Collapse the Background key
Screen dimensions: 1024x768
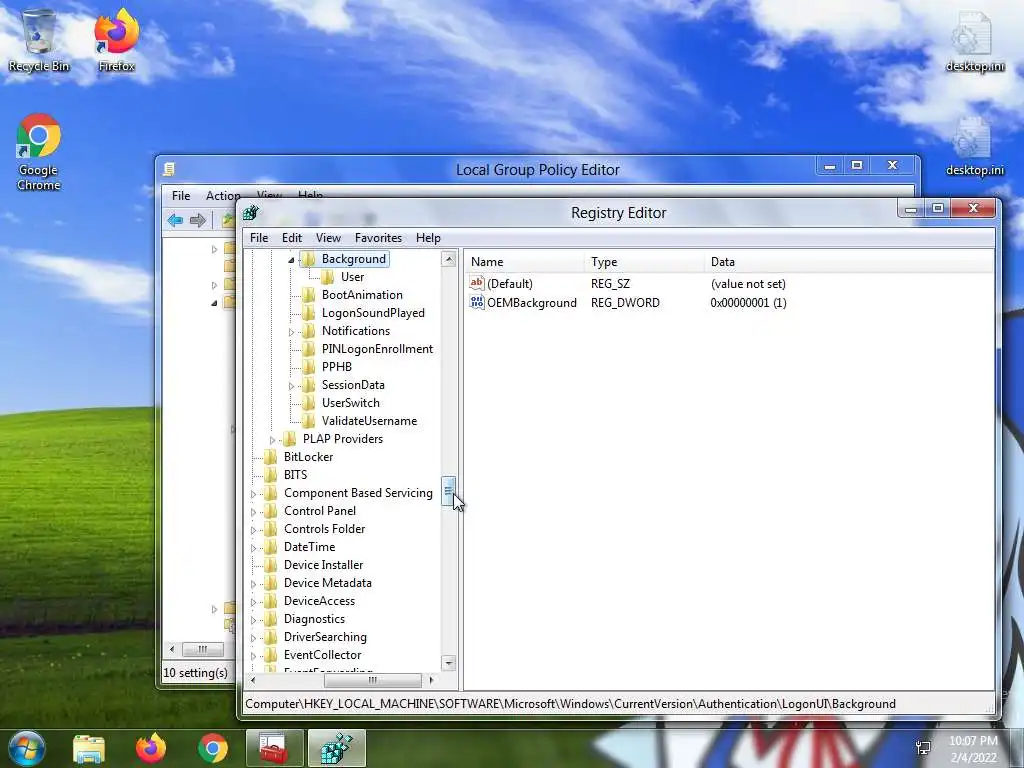(291, 260)
